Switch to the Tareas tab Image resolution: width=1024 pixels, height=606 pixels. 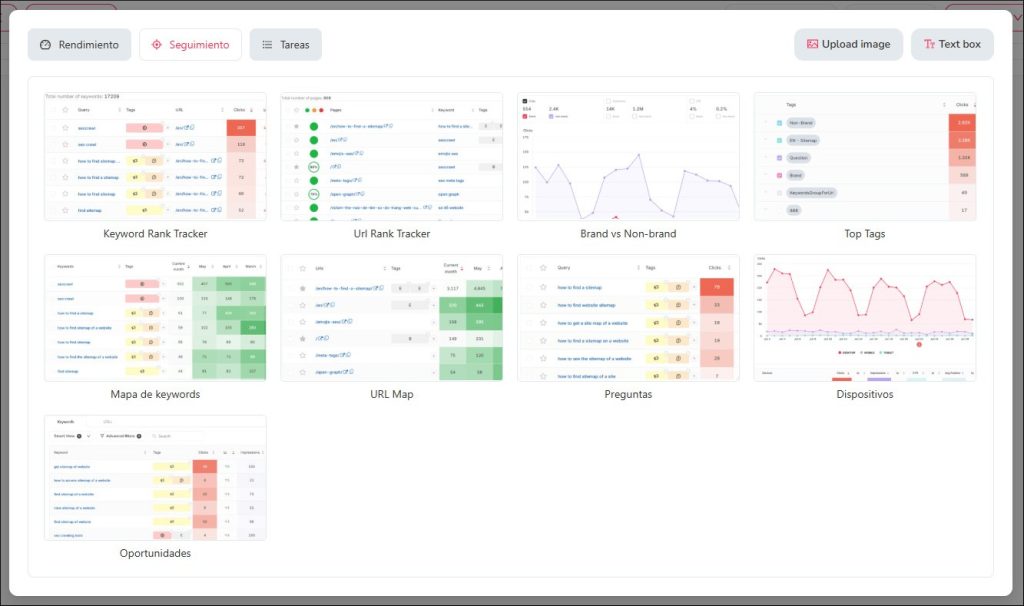coord(286,44)
